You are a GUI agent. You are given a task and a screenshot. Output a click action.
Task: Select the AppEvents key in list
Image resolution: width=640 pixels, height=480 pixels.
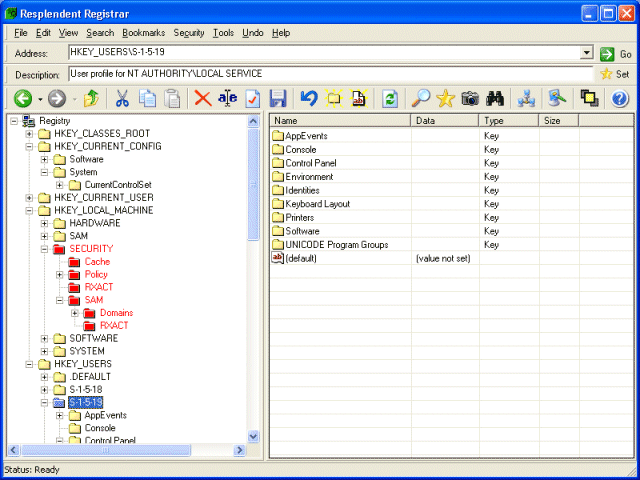click(x=300, y=136)
